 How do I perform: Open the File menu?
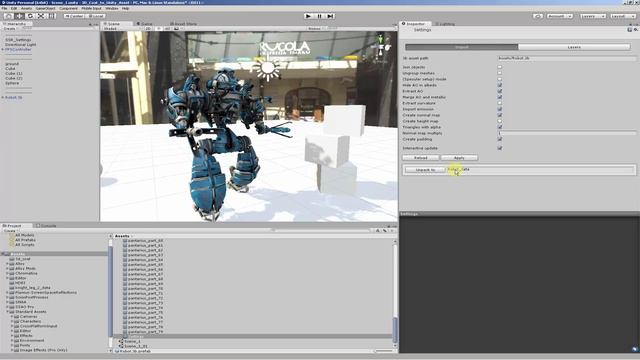click(x=4, y=8)
